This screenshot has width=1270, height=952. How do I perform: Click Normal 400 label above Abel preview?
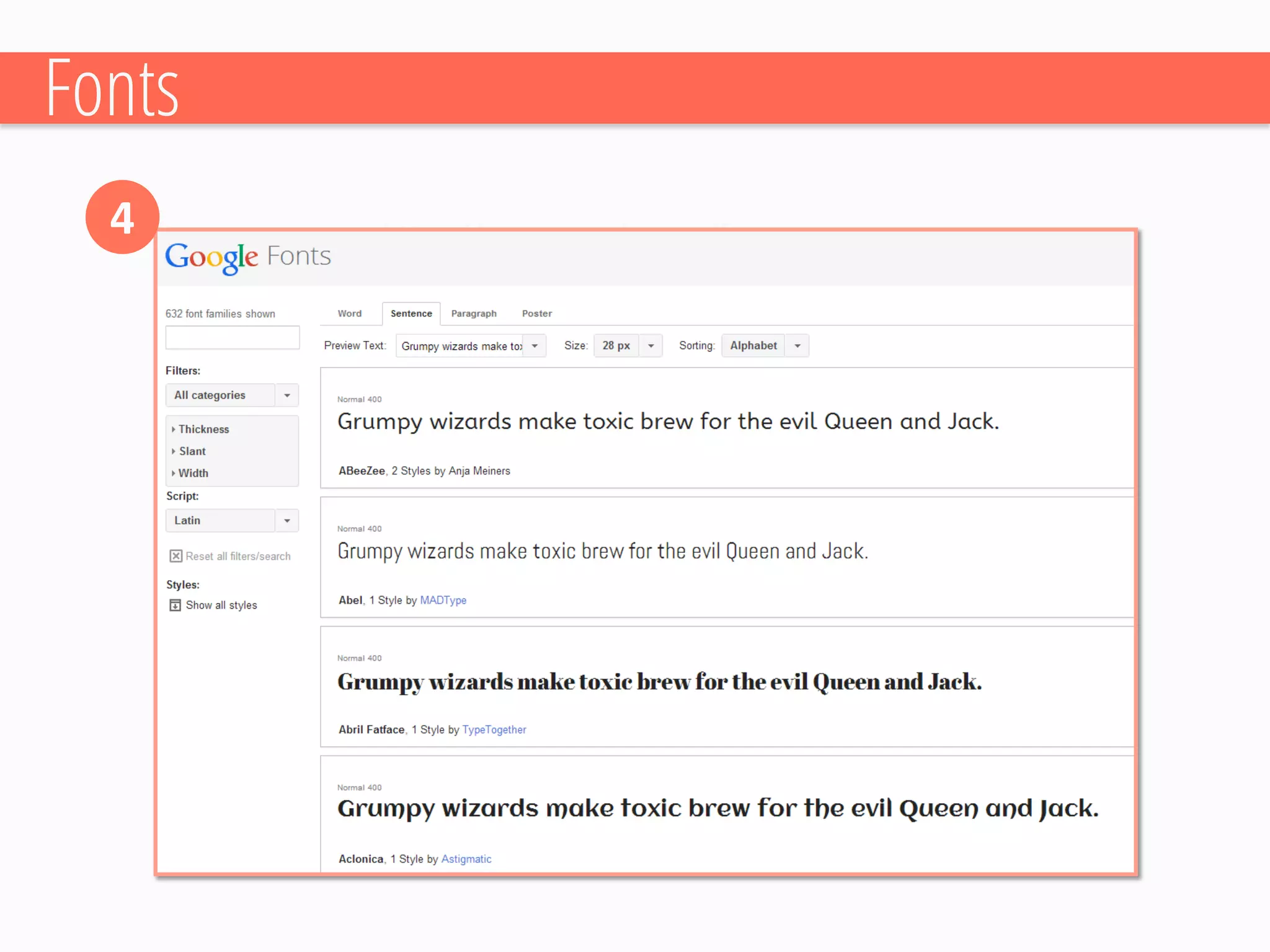click(360, 529)
